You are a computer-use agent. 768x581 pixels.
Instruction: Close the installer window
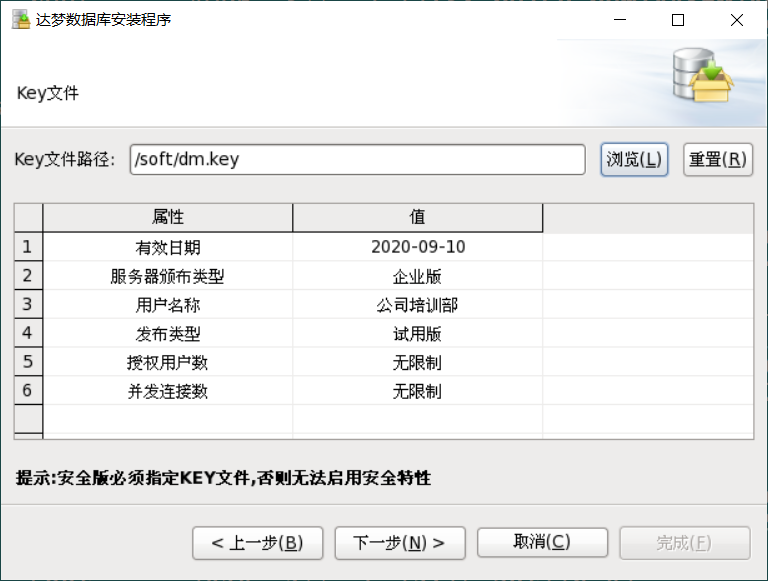[737, 20]
